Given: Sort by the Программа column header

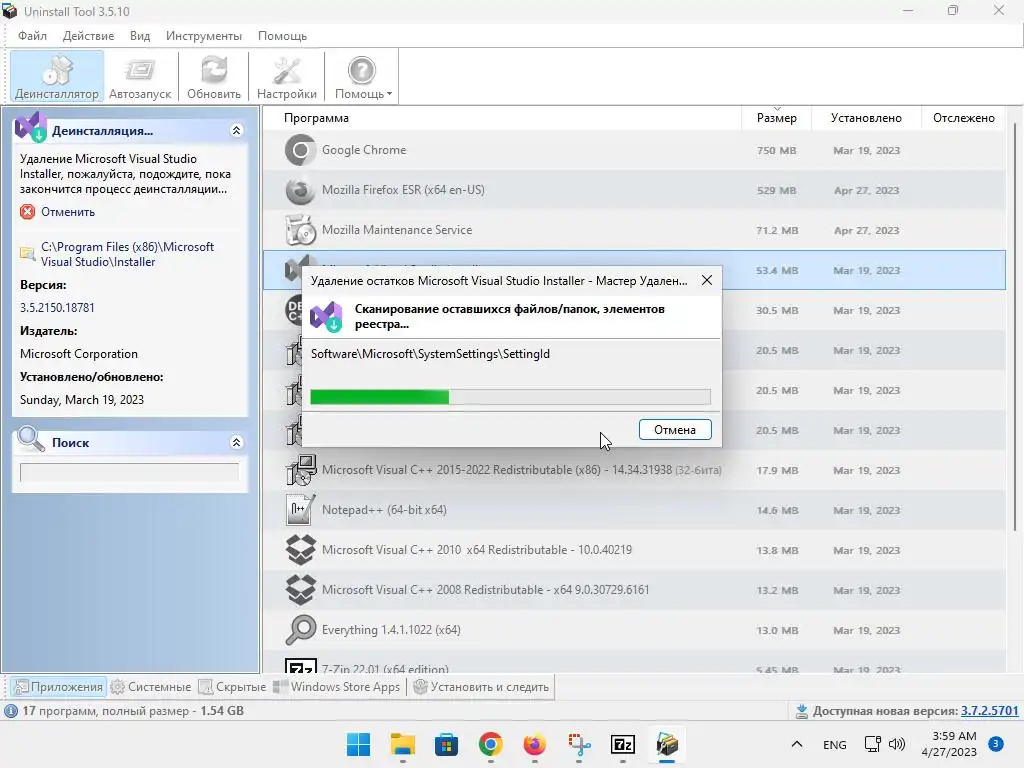Looking at the screenshot, I should pyautogui.click(x=316, y=118).
